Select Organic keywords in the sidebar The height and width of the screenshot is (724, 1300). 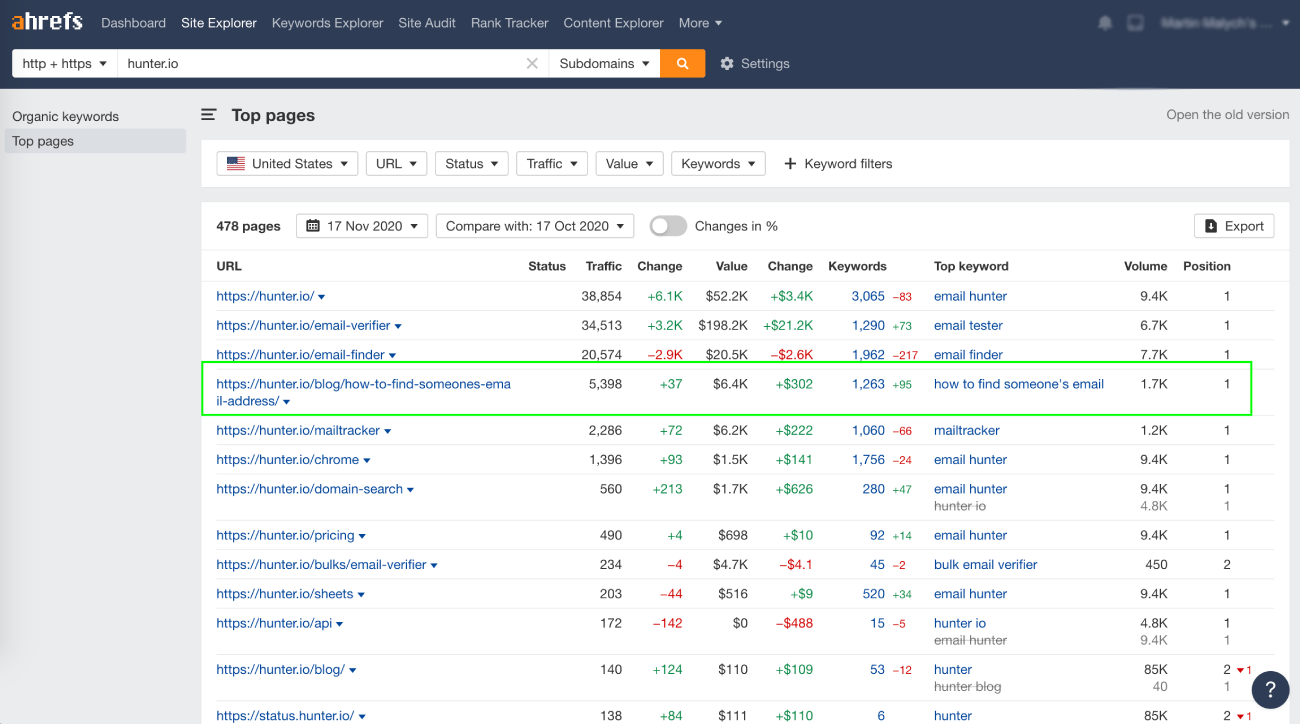[65, 116]
